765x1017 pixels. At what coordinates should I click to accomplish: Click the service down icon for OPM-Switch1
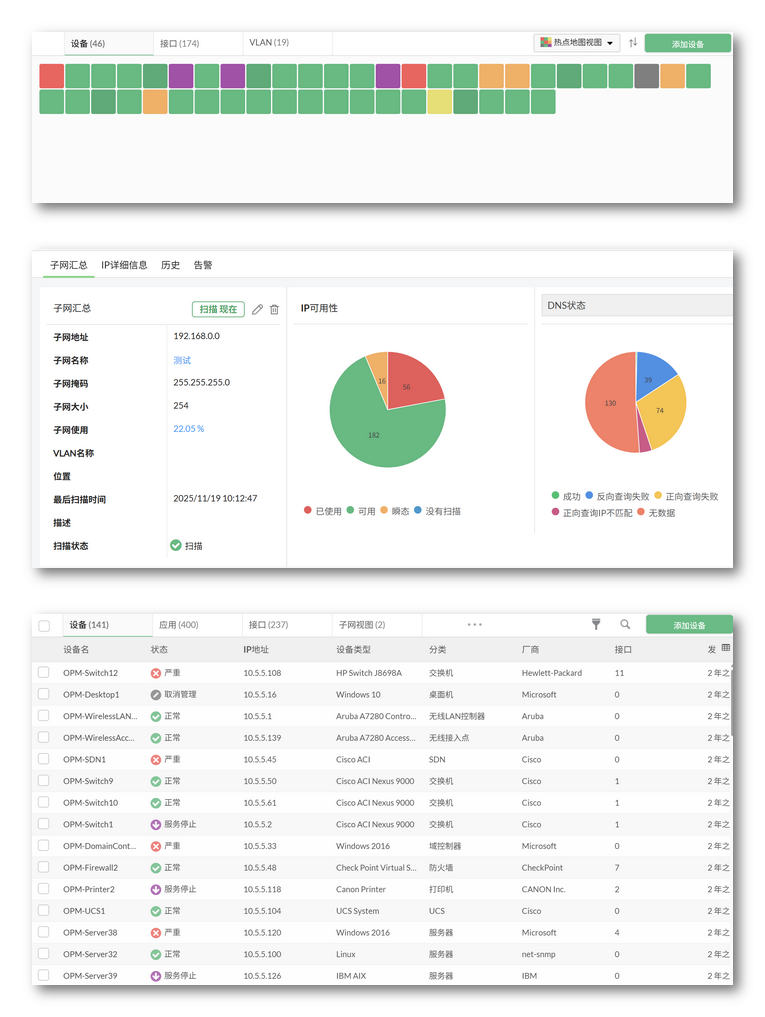tap(156, 825)
